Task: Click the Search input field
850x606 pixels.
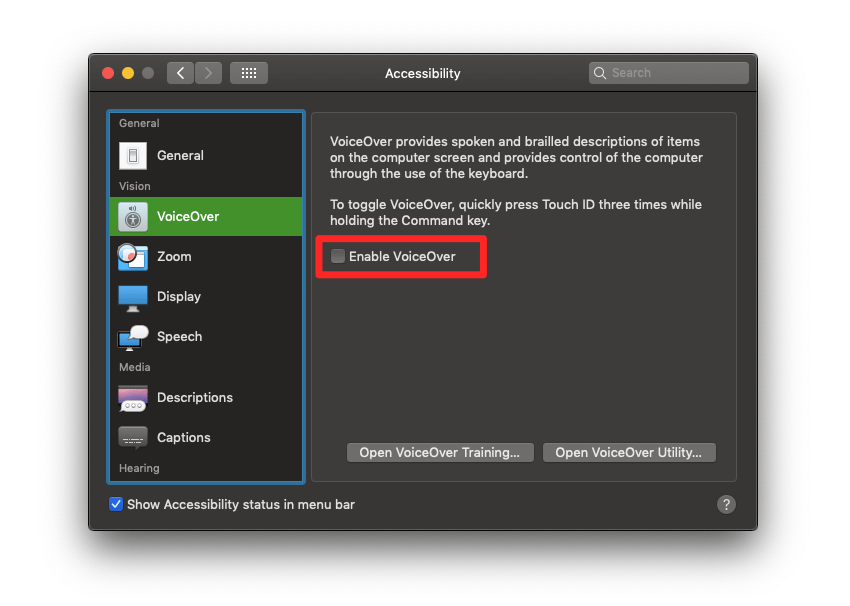Action: tap(669, 73)
